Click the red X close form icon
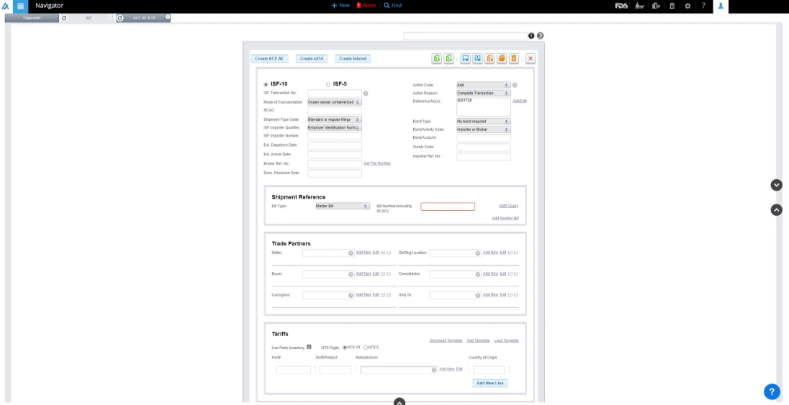 coord(530,59)
